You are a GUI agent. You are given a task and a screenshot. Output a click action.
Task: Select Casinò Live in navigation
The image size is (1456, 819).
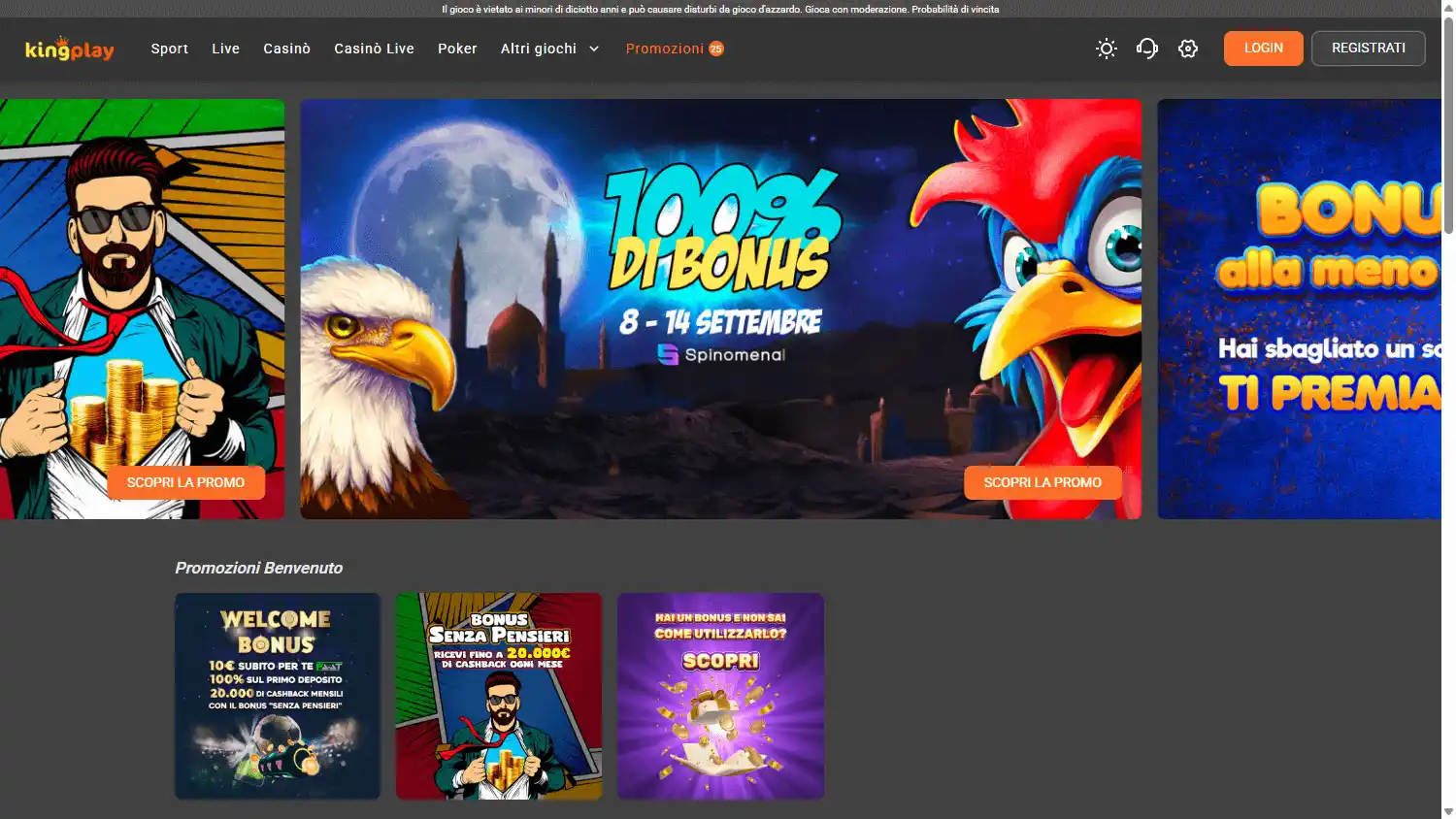click(x=374, y=49)
